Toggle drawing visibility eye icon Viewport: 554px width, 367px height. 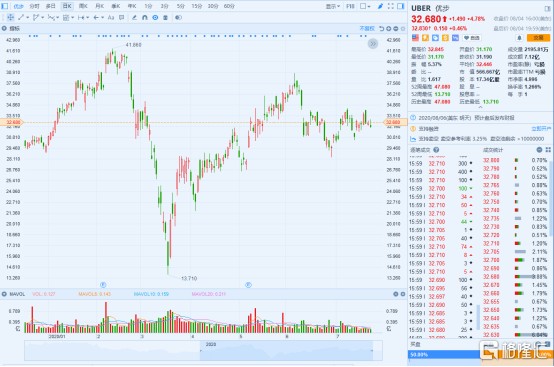tap(178, 17)
